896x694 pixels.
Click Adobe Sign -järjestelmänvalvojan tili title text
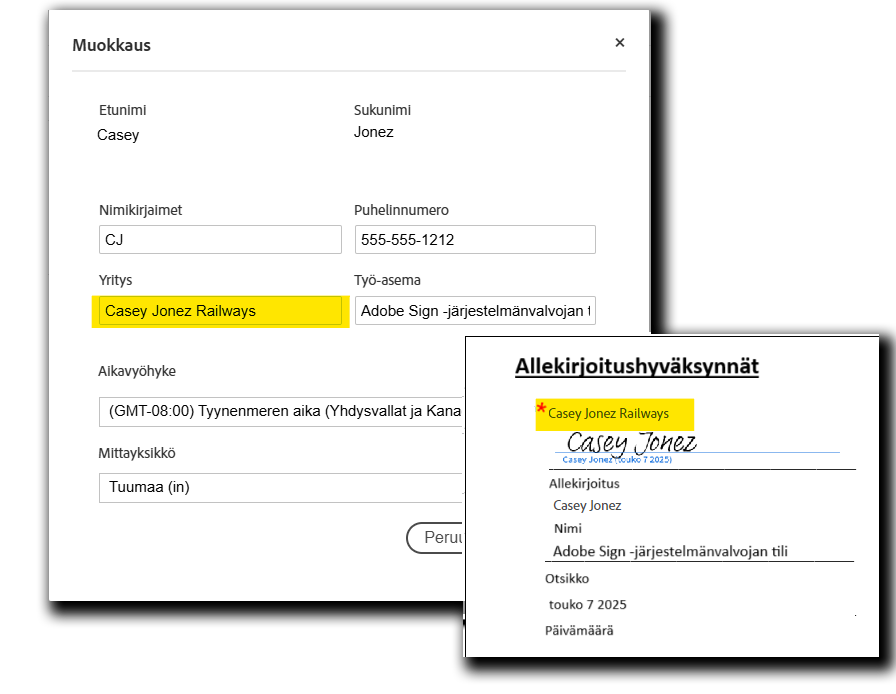point(670,552)
